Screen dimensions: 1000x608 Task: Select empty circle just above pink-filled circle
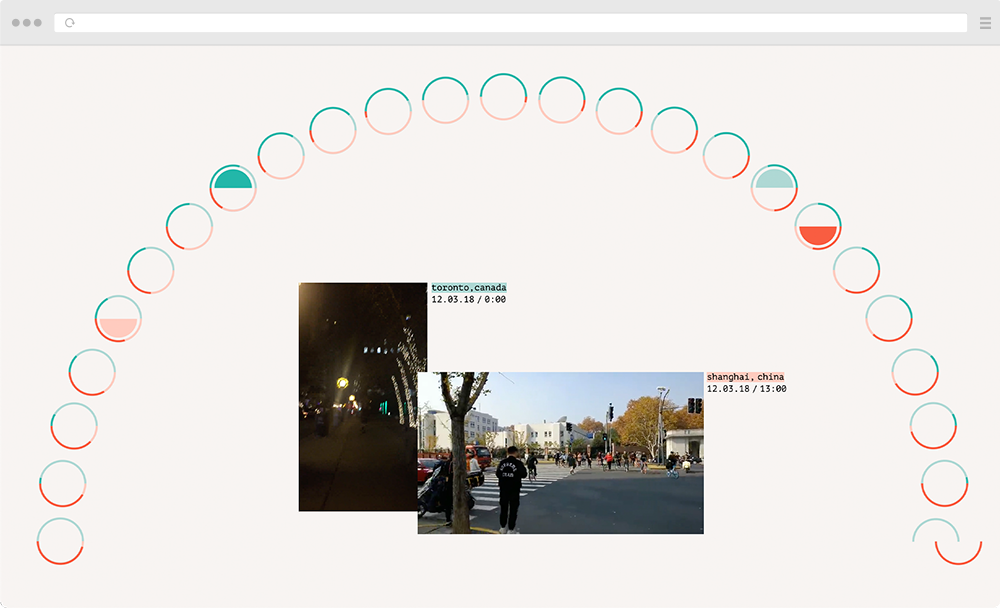click(x=151, y=271)
